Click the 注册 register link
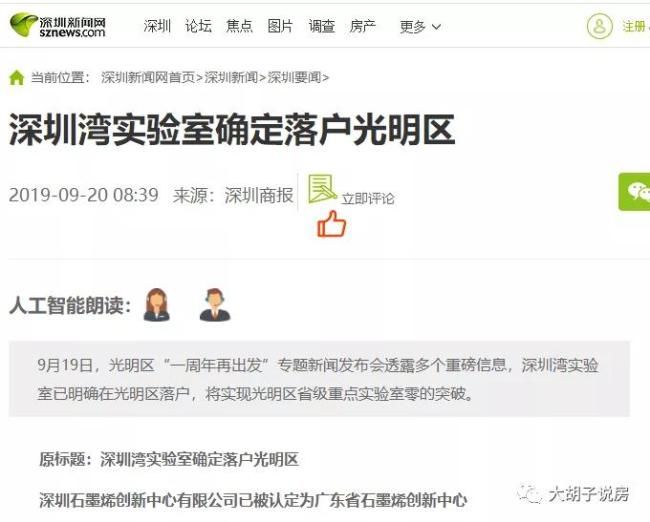Image resolution: width=650 pixels, height=522 pixels. coord(635,27)
